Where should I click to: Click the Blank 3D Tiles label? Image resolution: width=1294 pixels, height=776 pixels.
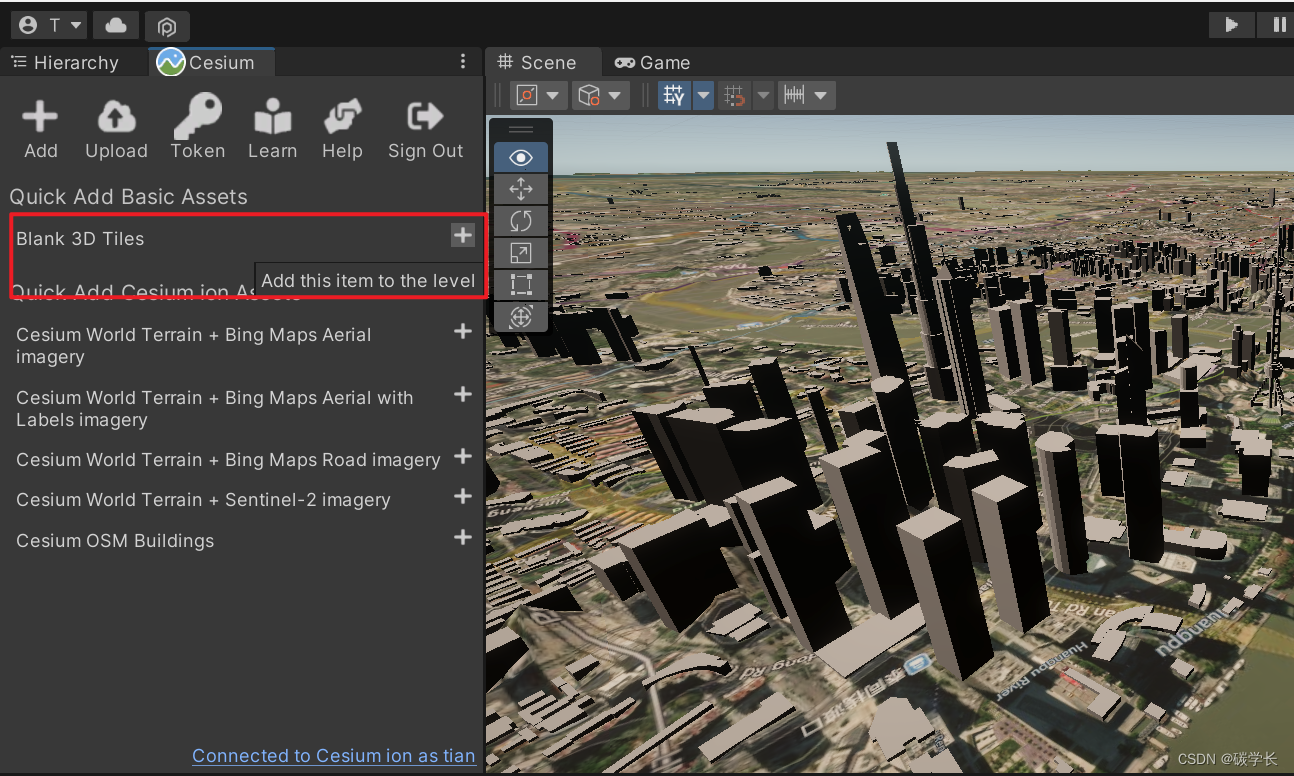pos(80,239)
